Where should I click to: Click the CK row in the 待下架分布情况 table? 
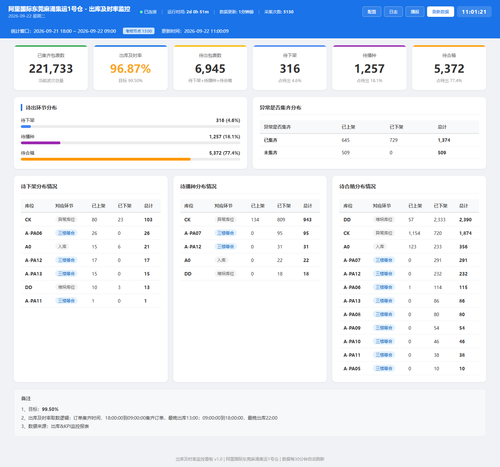click(91, 220)
